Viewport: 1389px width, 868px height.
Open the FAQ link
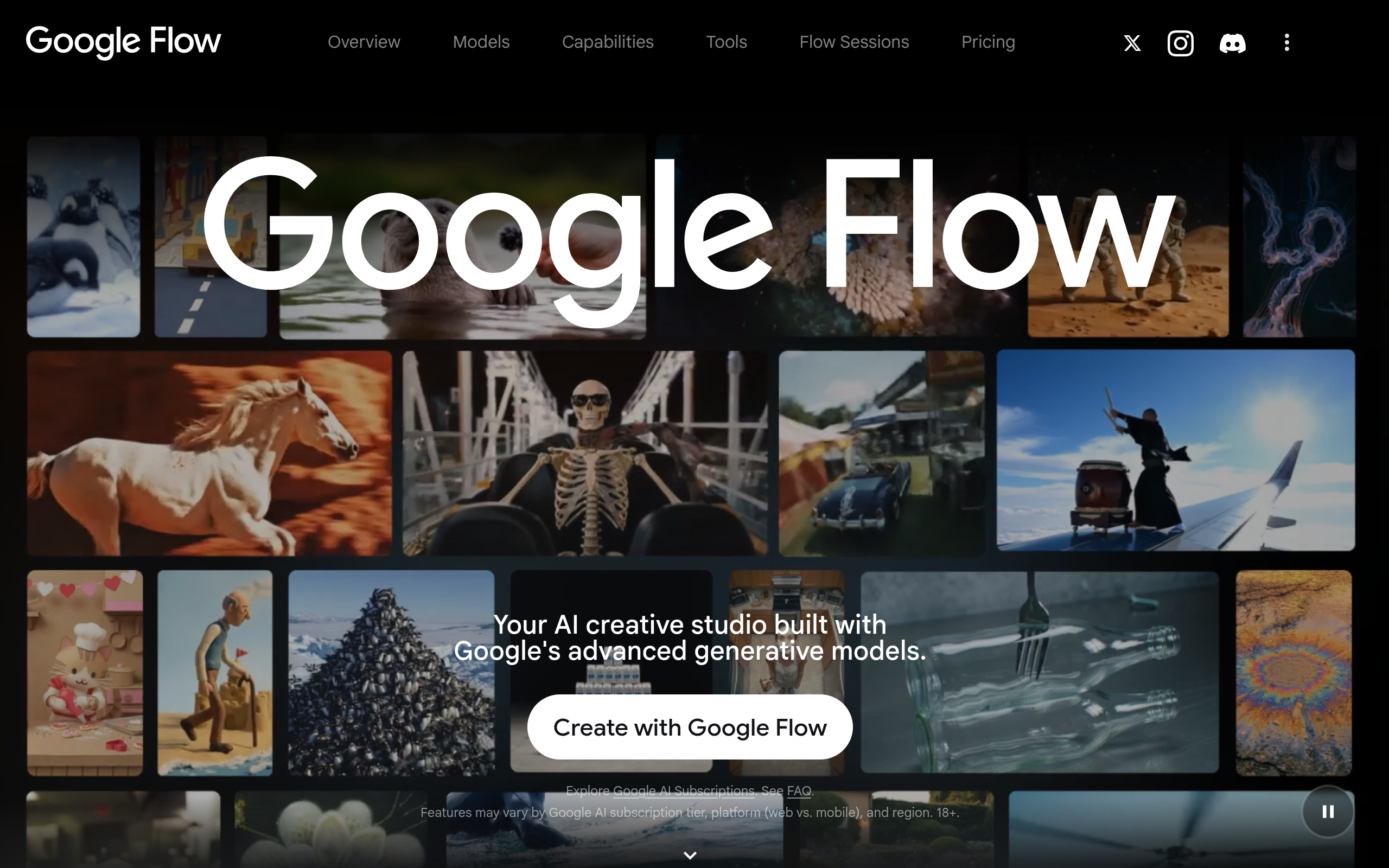pos(798,790)
